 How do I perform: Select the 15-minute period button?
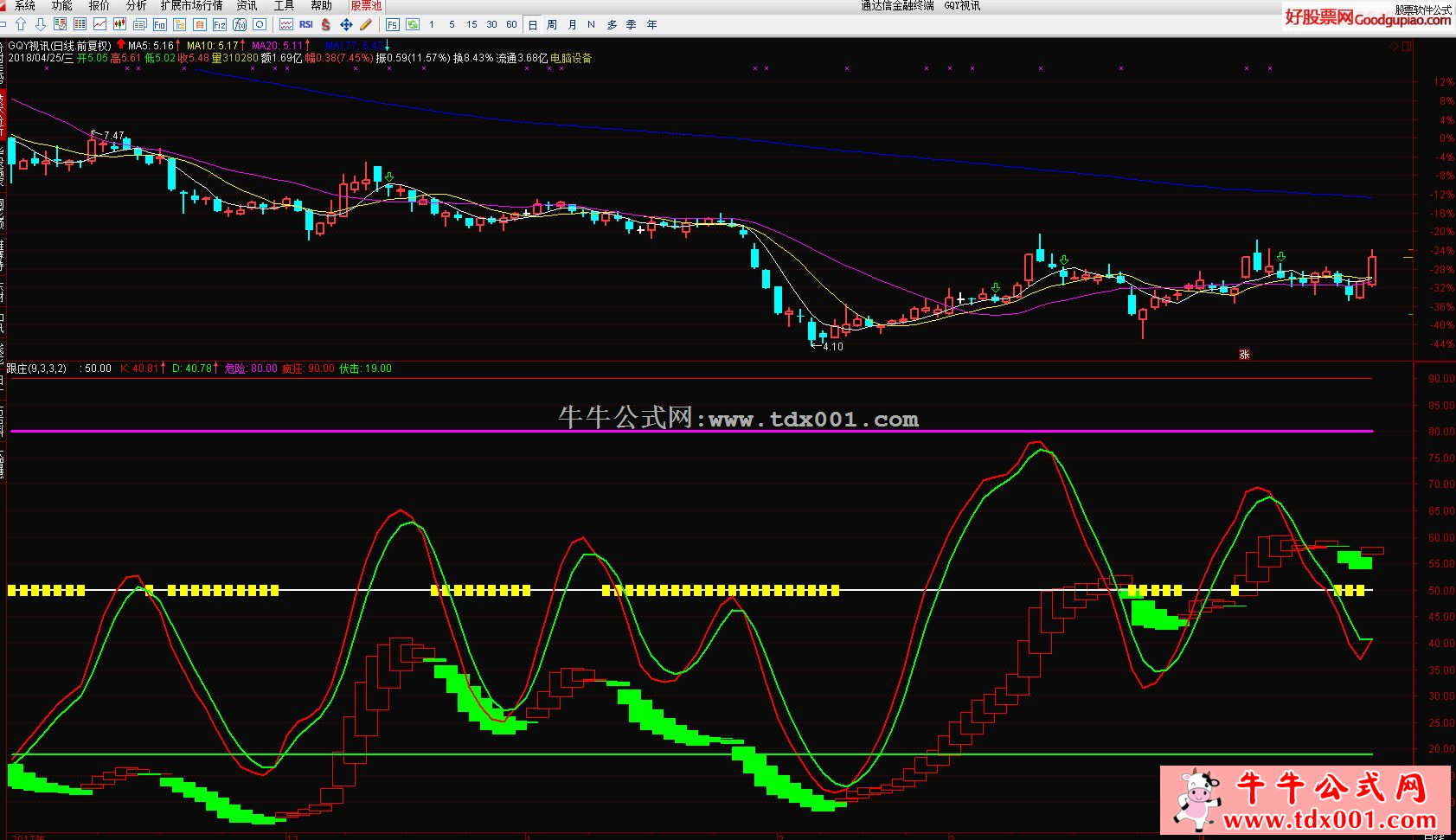click(x=471, y=24)
